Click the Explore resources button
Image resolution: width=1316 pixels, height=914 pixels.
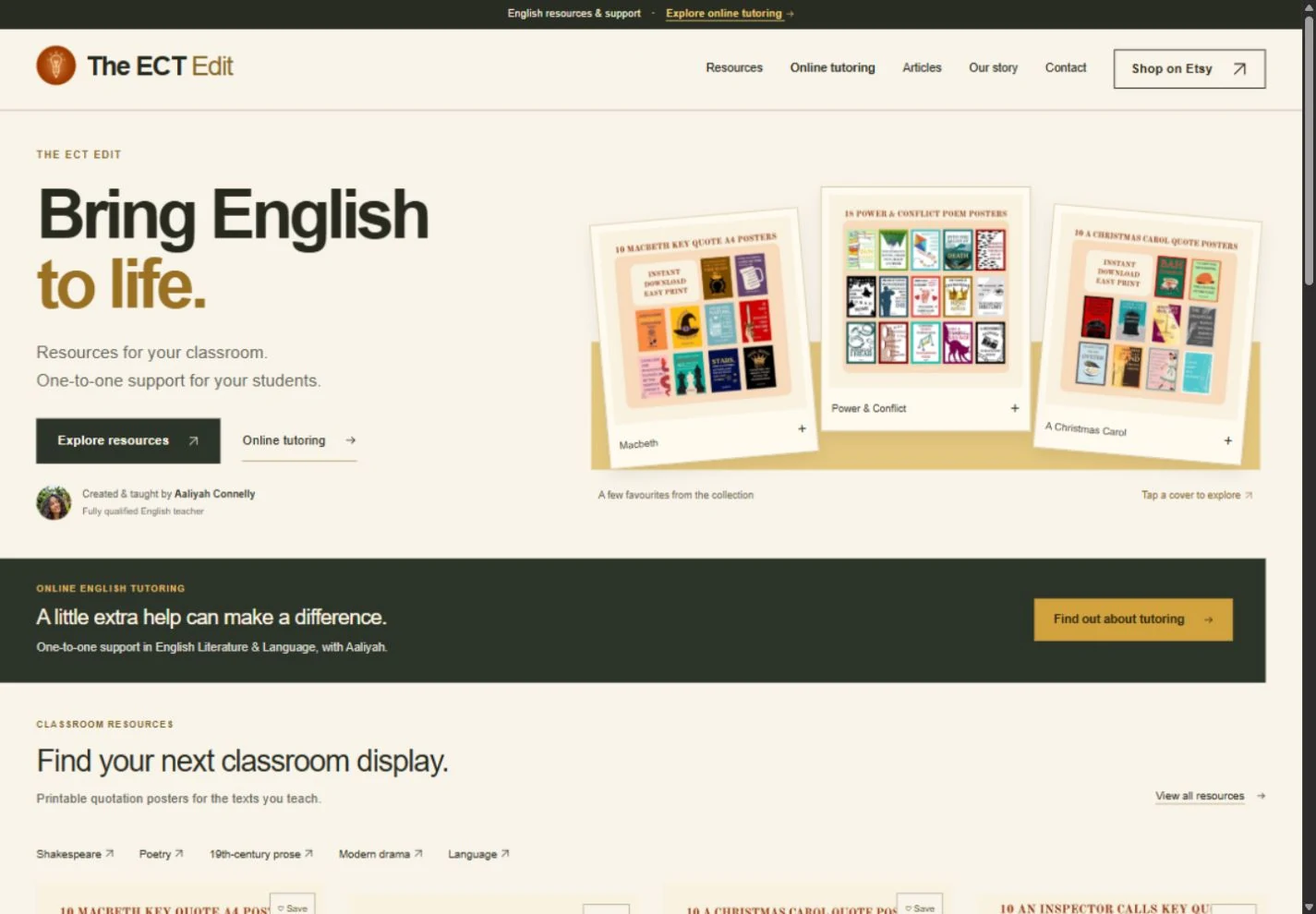coord(128,440)
